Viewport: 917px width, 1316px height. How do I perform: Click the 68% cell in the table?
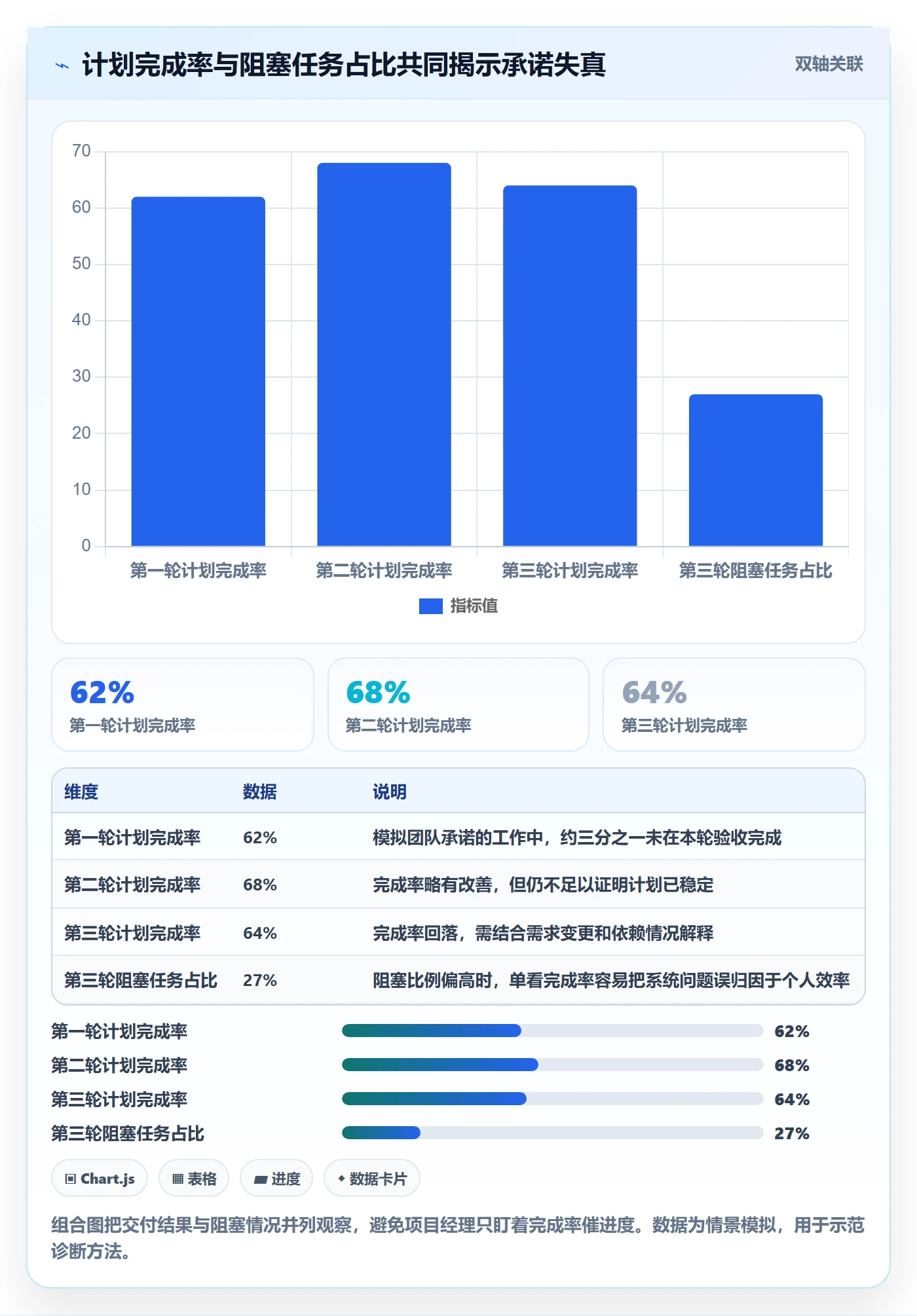coord(260,885)
